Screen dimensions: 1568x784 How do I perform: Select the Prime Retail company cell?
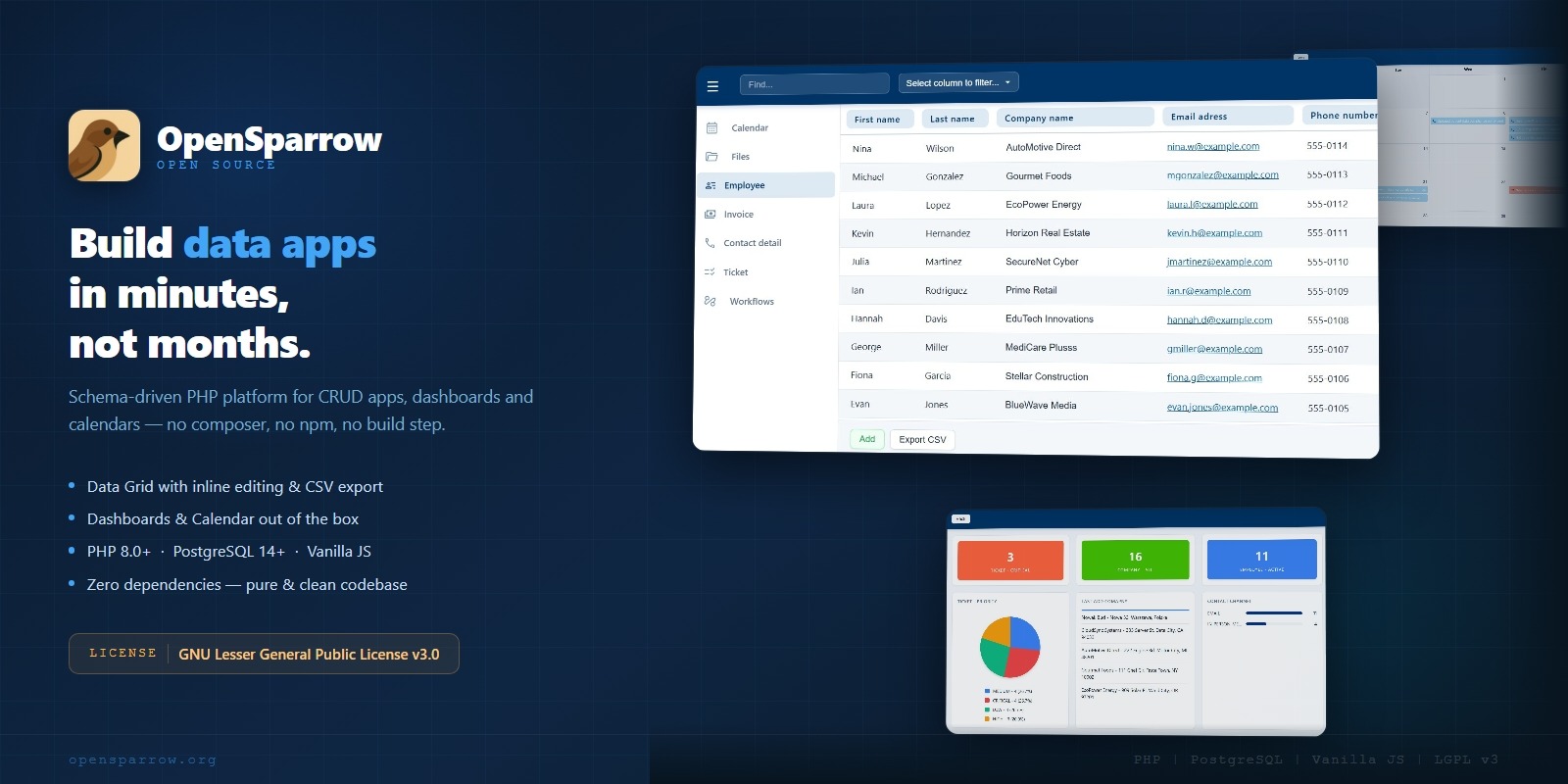click(x=1031, y=290)
